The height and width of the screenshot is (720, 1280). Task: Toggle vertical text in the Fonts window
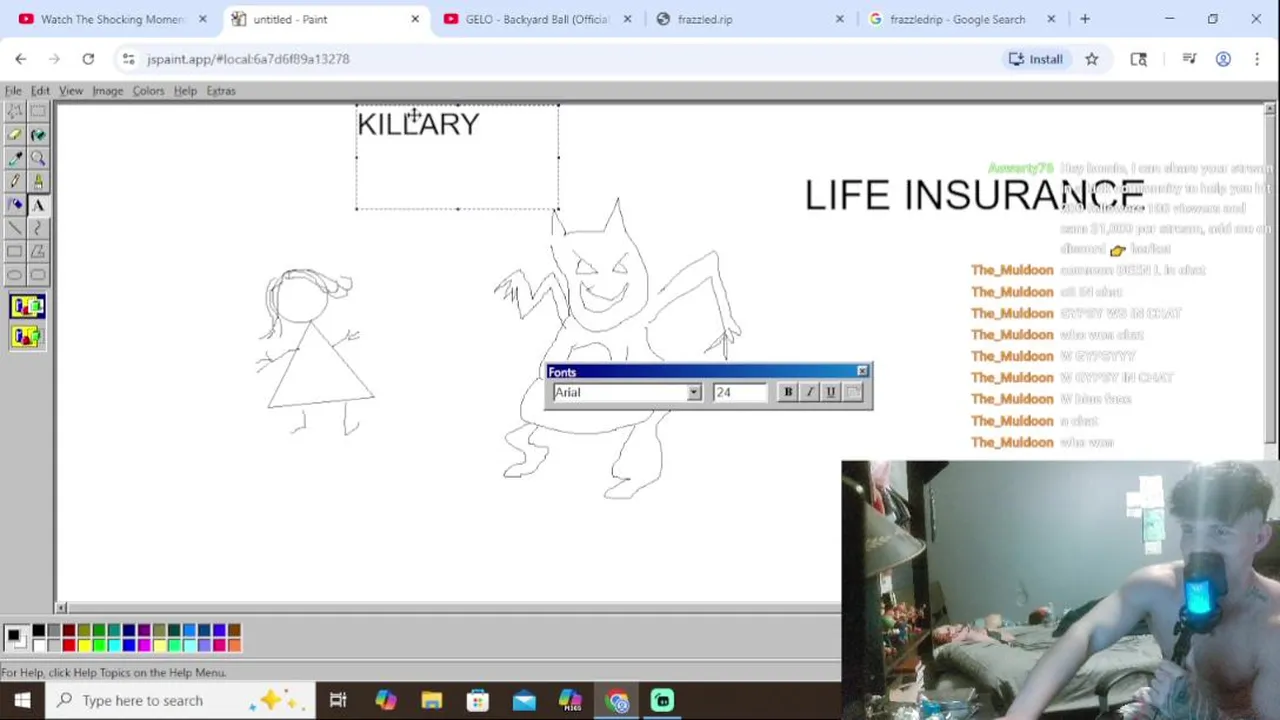coord(852,392)
